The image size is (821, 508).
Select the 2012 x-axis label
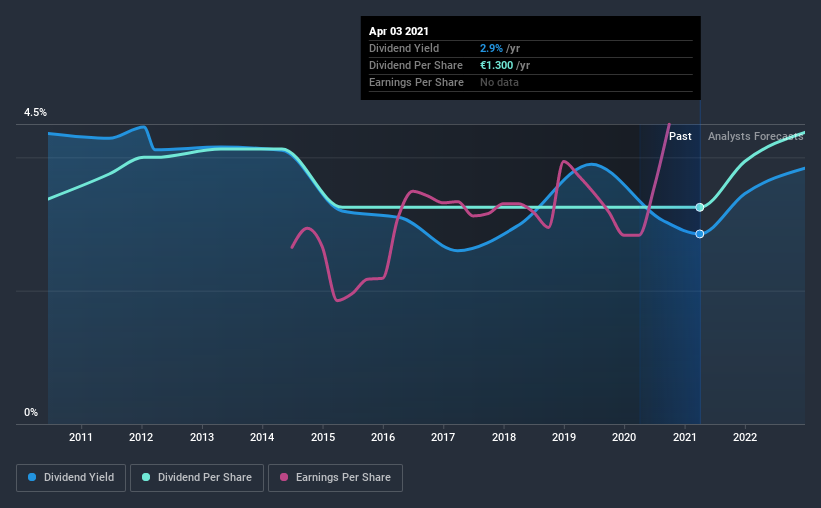pos(141,437)
